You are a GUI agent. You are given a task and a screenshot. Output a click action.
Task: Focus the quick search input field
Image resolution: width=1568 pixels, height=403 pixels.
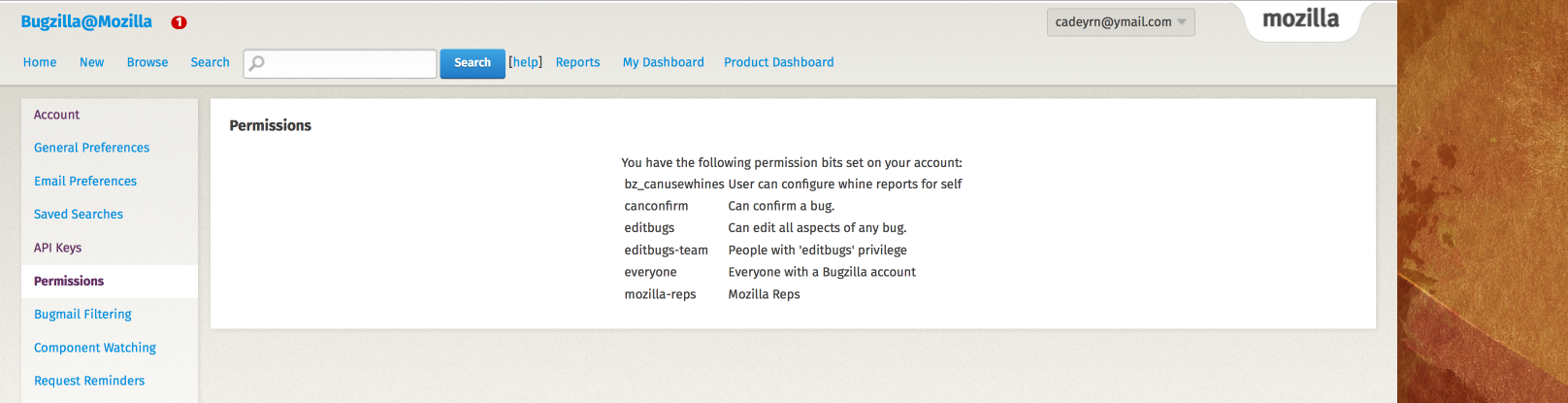[x=349, y=63]
